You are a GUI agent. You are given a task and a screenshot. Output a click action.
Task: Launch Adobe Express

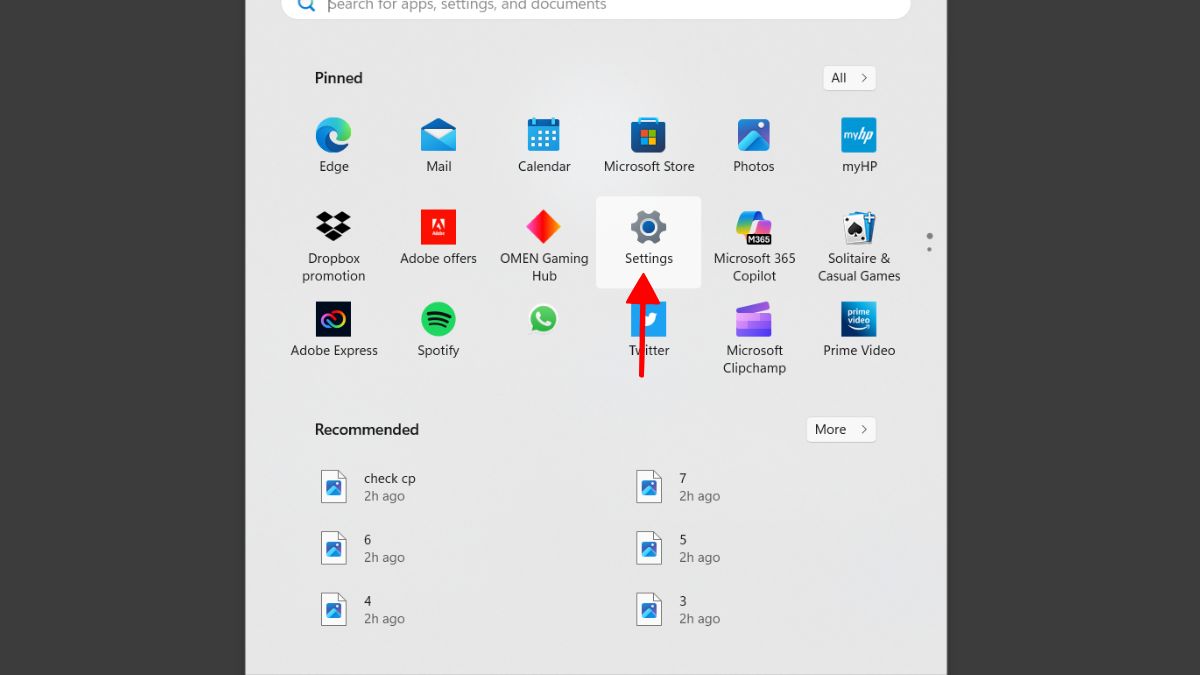point(333,329)
